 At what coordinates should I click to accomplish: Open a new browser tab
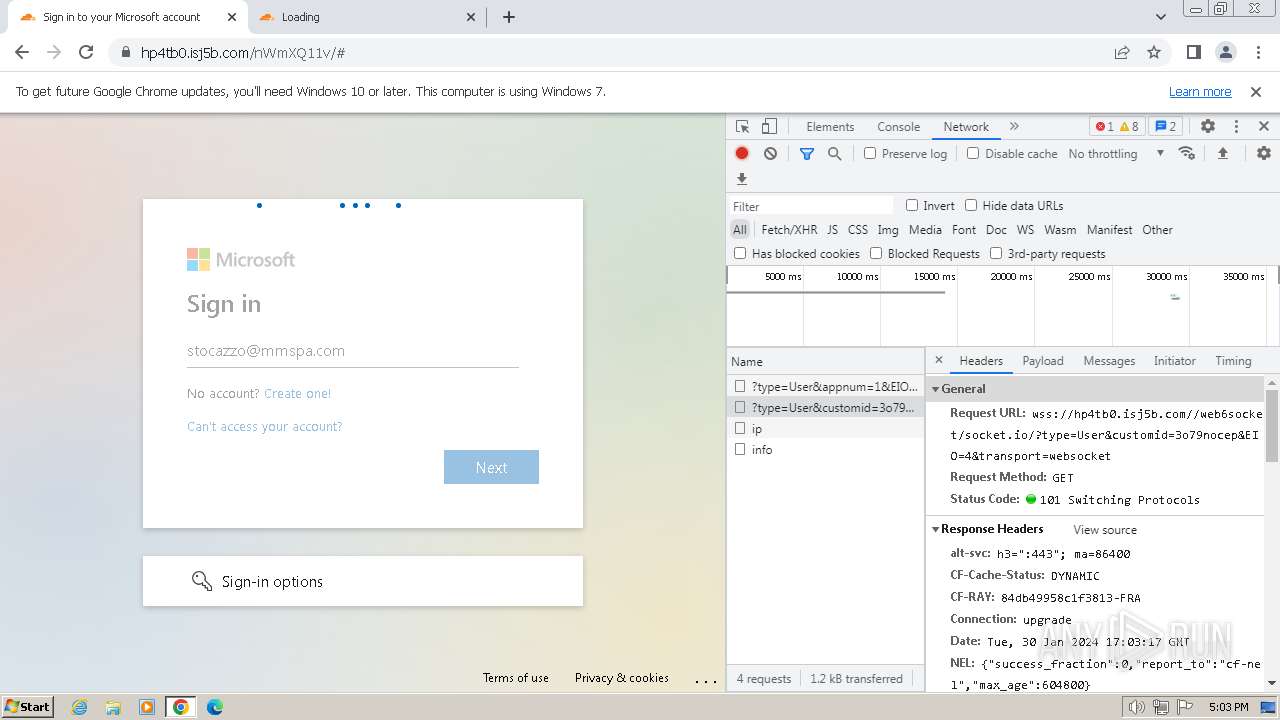coord(509,17)
